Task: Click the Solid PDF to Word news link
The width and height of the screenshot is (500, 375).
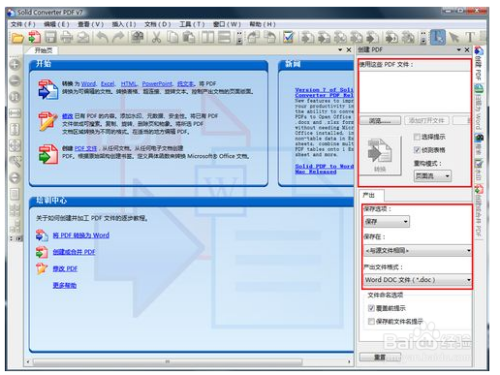Action: pos(323,169)
